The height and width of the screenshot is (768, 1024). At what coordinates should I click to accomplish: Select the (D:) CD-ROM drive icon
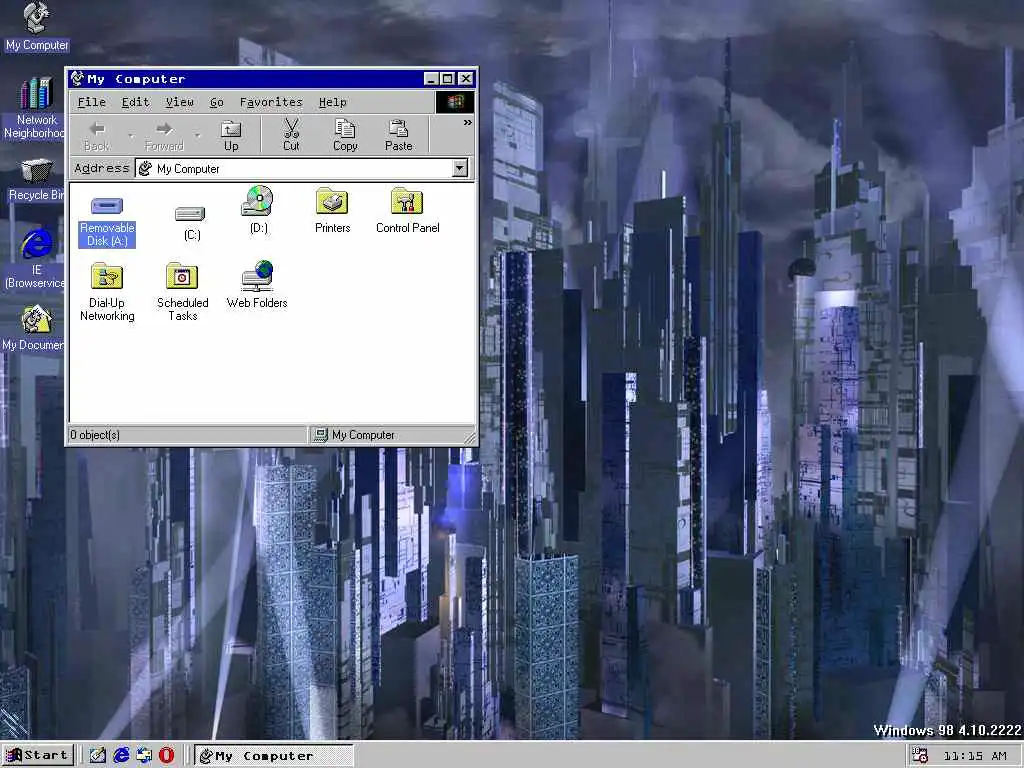[259, 210]
